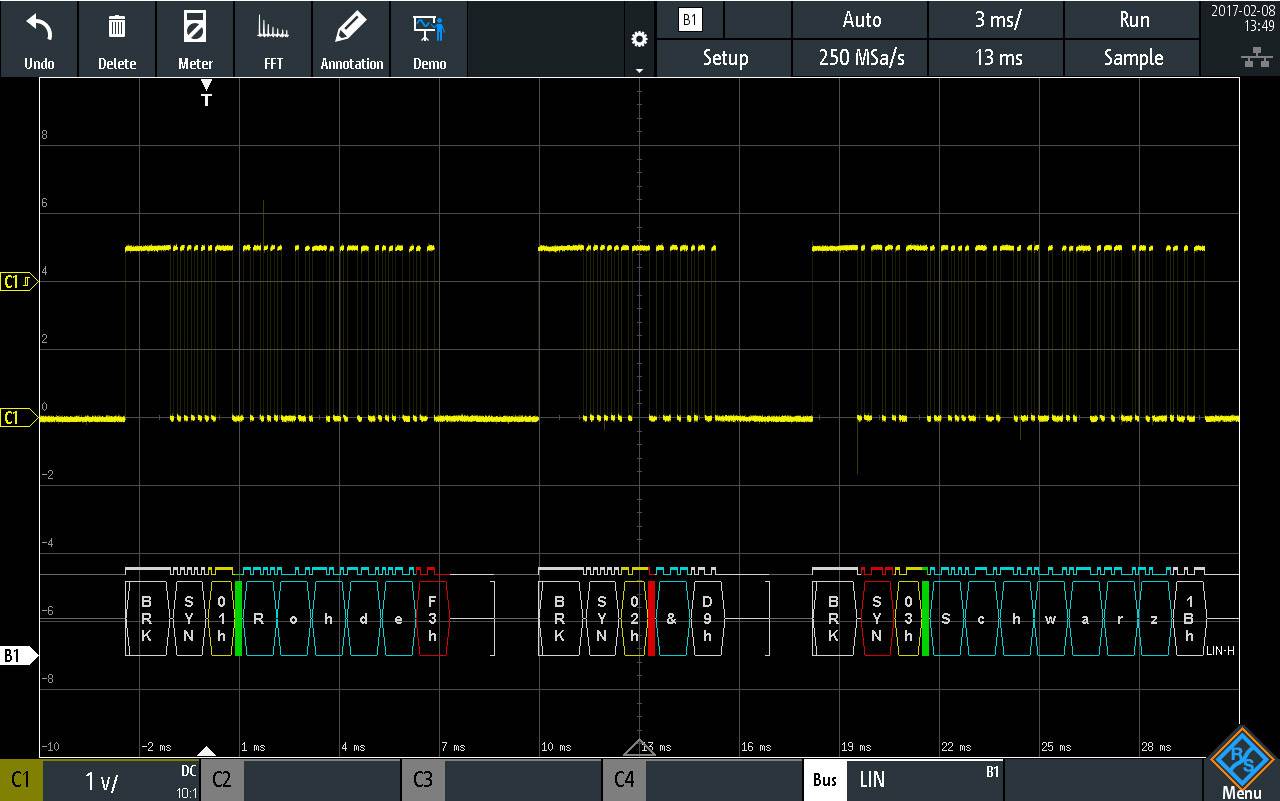The height and width of the screenshot is (801, 1280).
Task: Open the B1 Setup
Action: [724, 58]
